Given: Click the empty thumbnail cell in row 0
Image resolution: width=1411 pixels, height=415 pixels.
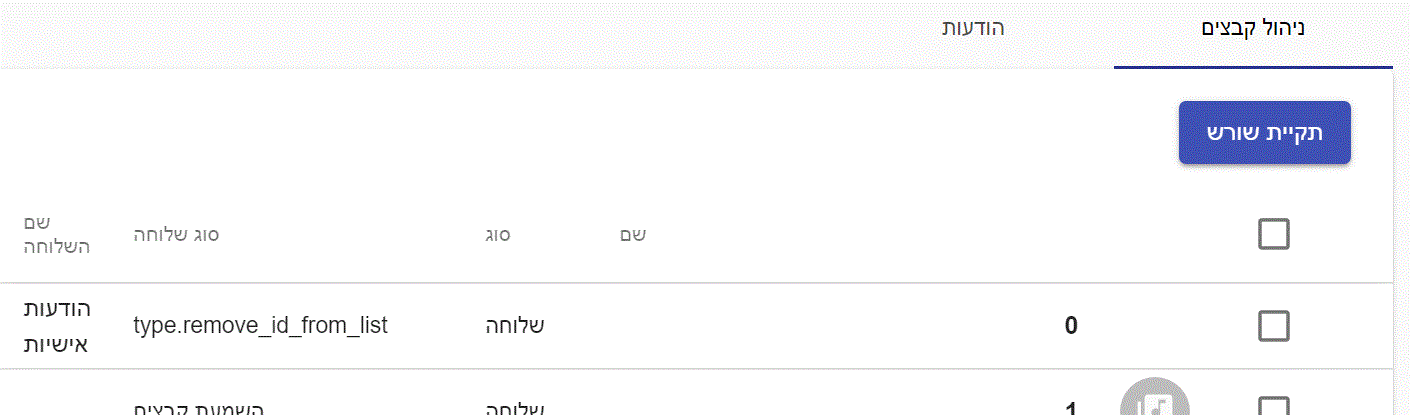Looking at the screenshot, I should pos(1154,326).
